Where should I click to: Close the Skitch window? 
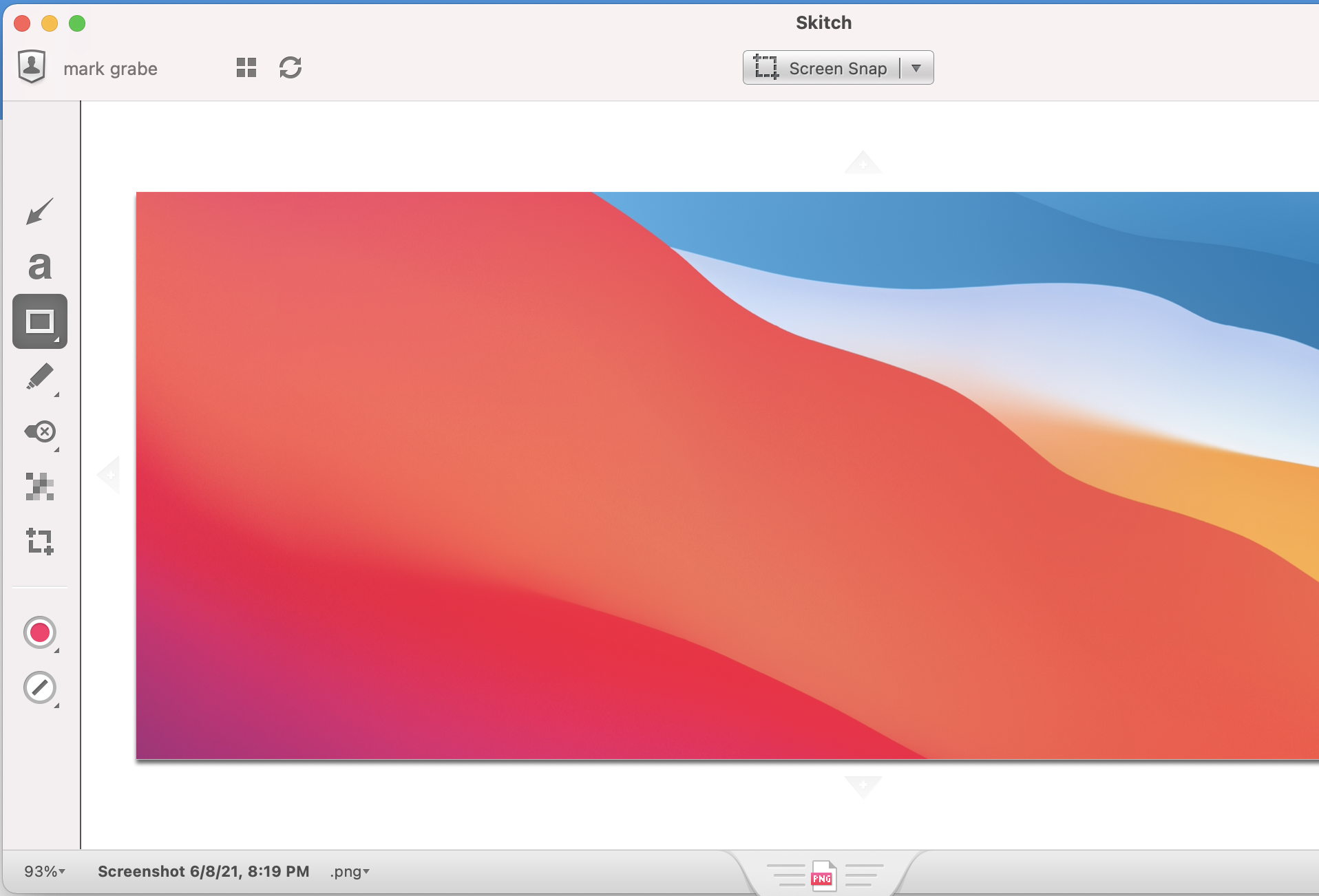point(22,23)
